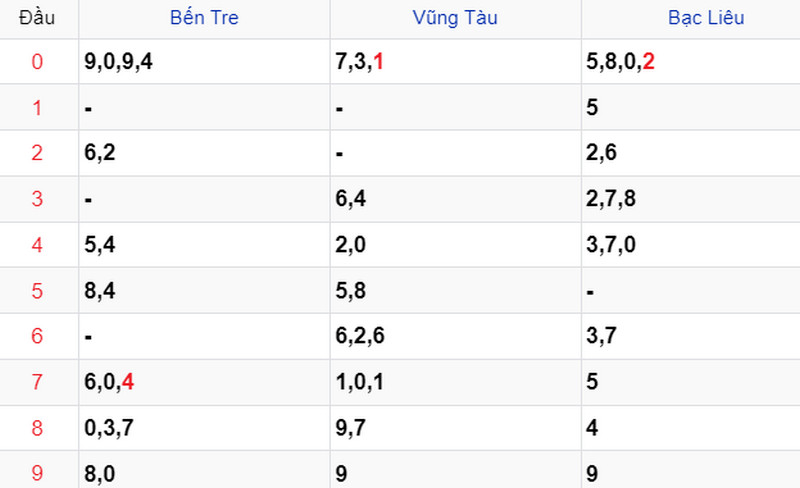Select the Đầu header cell
Viewport: 800px width, 488px height.
(x=37, y=18)
